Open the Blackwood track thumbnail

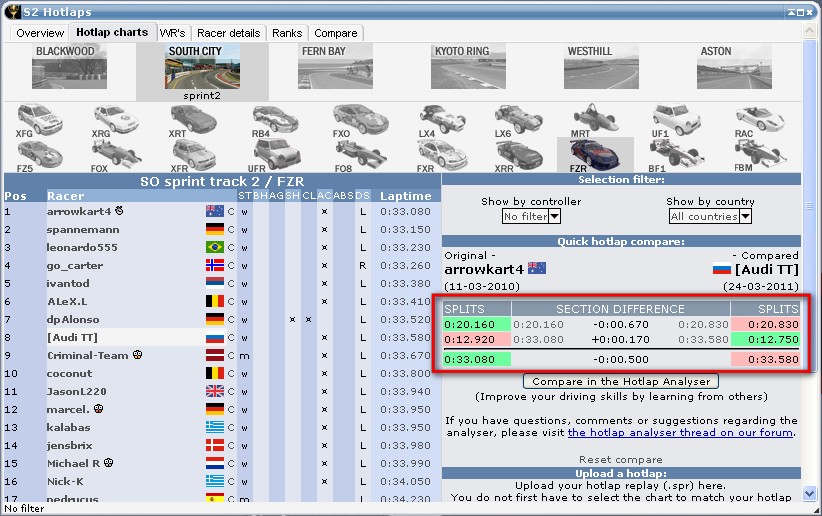[x=69, y=67]
